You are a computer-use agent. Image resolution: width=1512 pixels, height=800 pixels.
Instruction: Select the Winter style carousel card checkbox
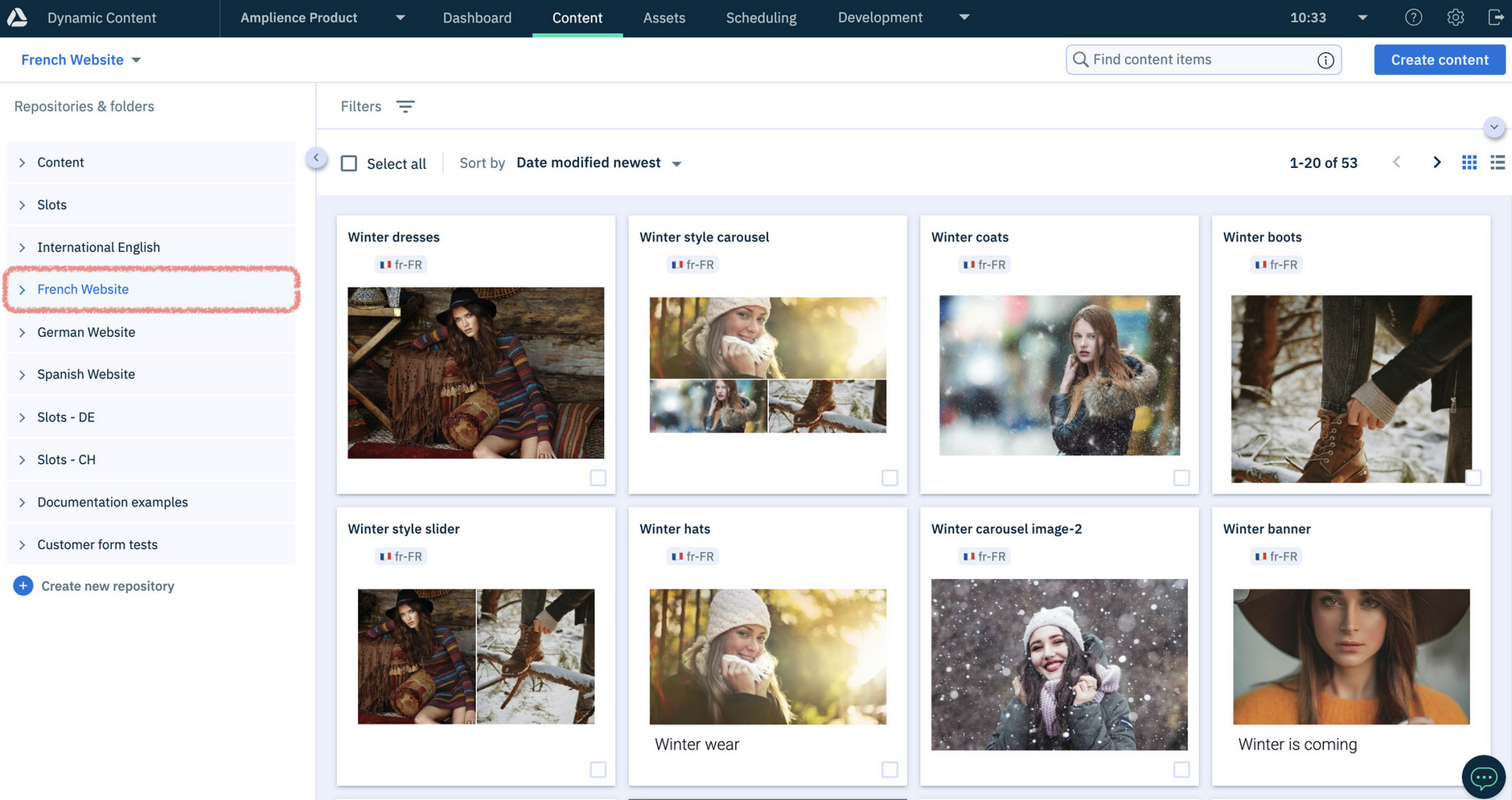(890, 478)
